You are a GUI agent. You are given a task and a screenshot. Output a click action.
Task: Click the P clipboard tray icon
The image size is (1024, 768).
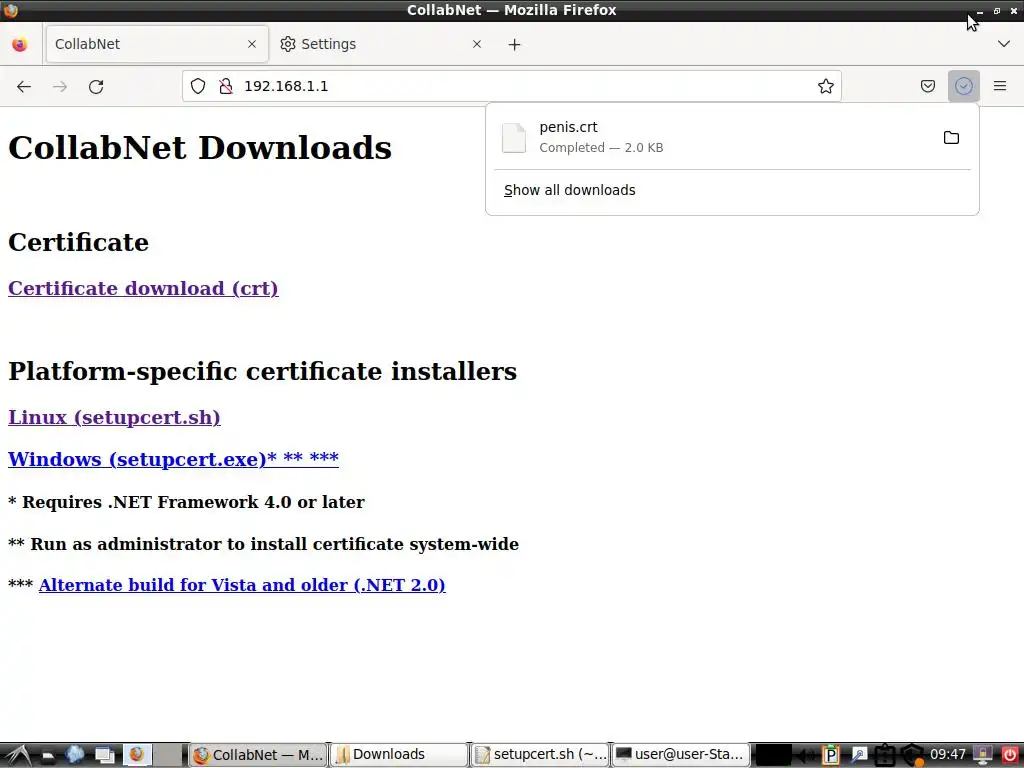(830, 756)
